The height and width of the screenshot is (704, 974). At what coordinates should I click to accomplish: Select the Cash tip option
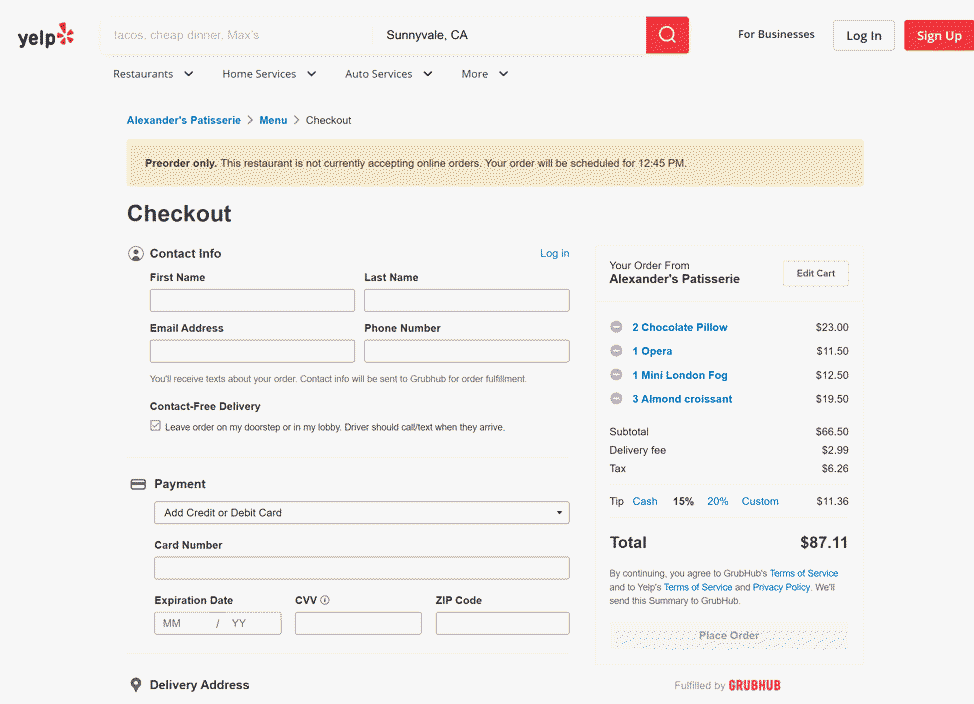click(x=645, y=502)
